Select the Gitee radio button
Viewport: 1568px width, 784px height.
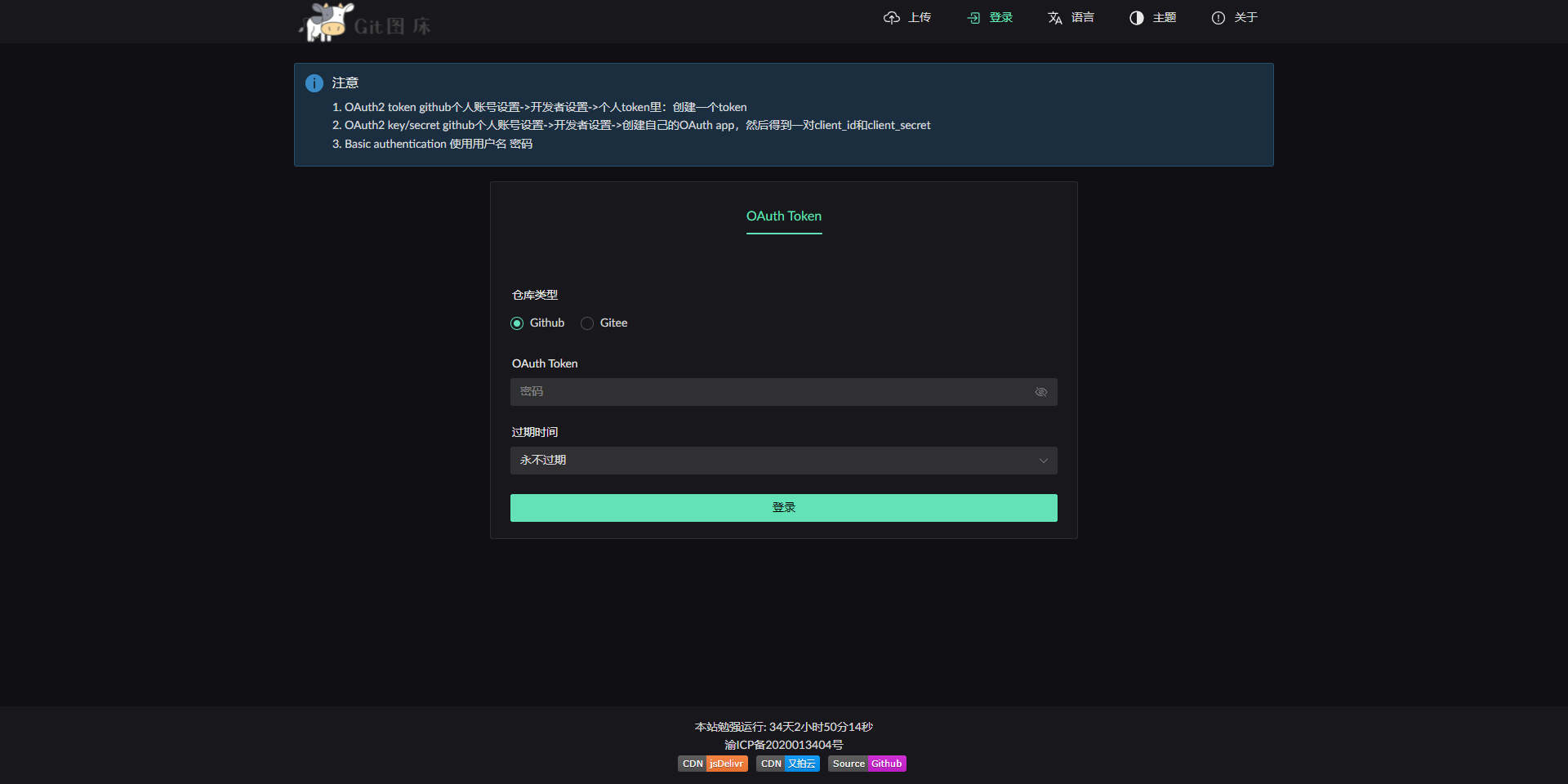(x=587, y=323)
